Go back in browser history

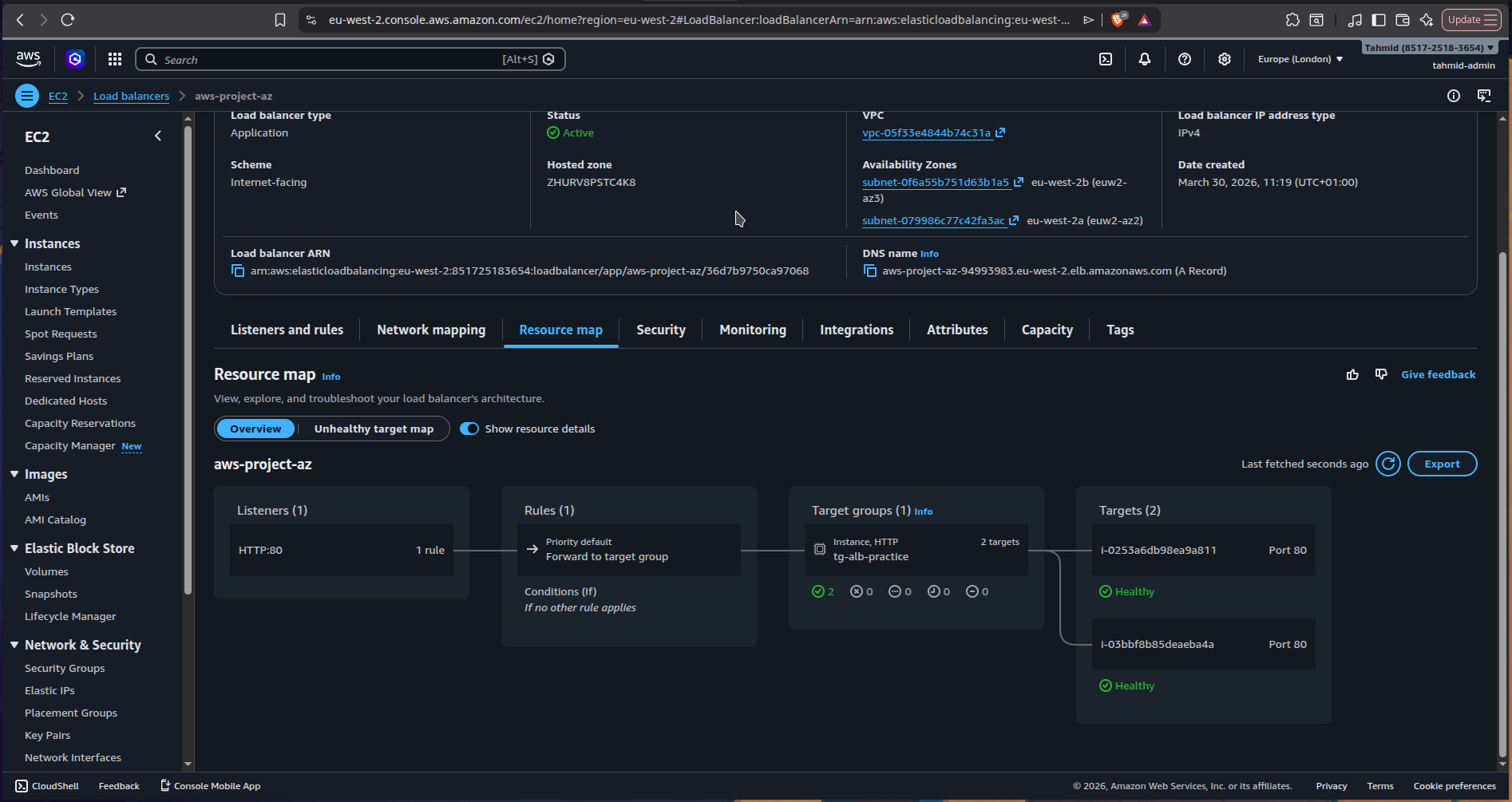(x=20, y=20)
